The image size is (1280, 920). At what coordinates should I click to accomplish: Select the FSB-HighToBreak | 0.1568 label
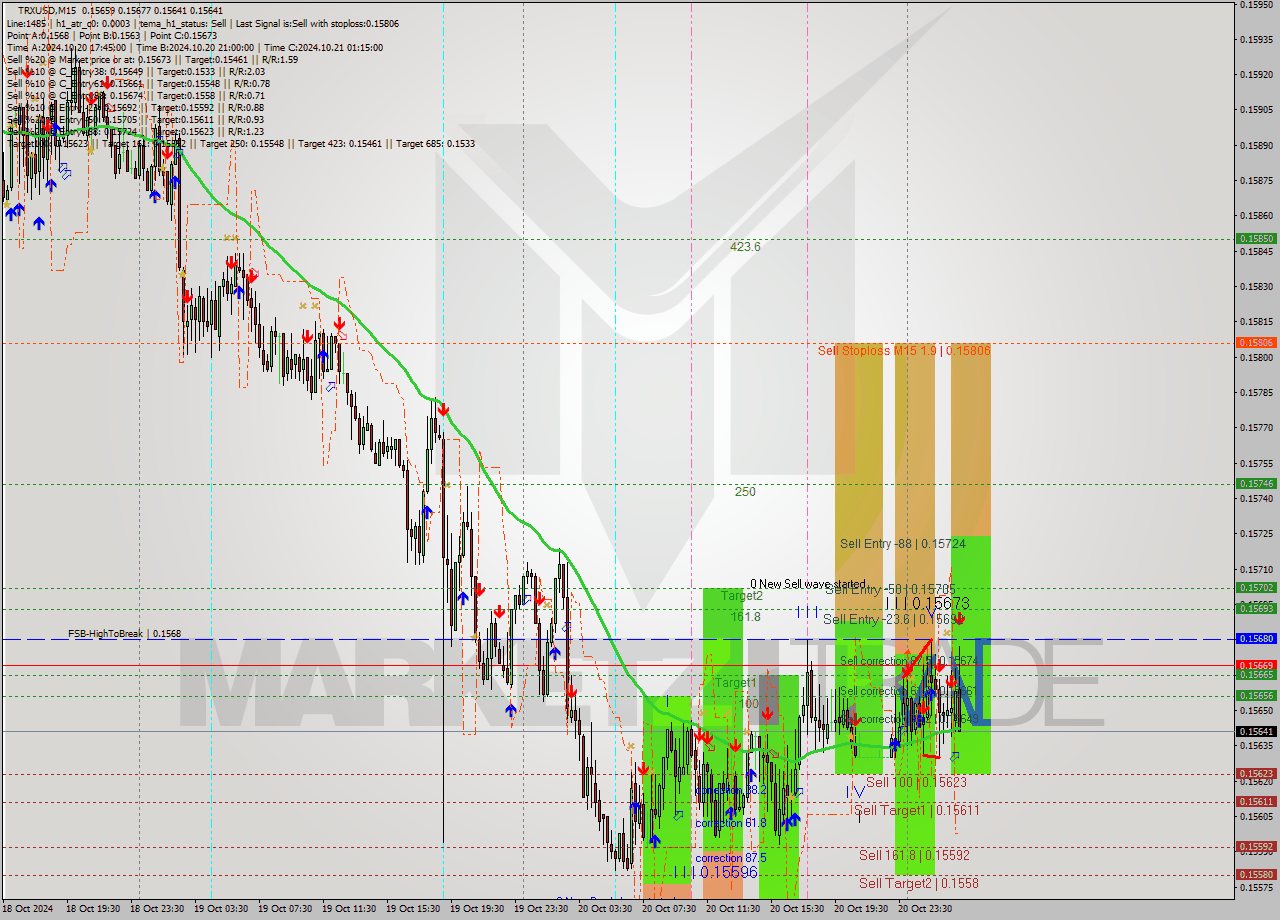(125, 634)
